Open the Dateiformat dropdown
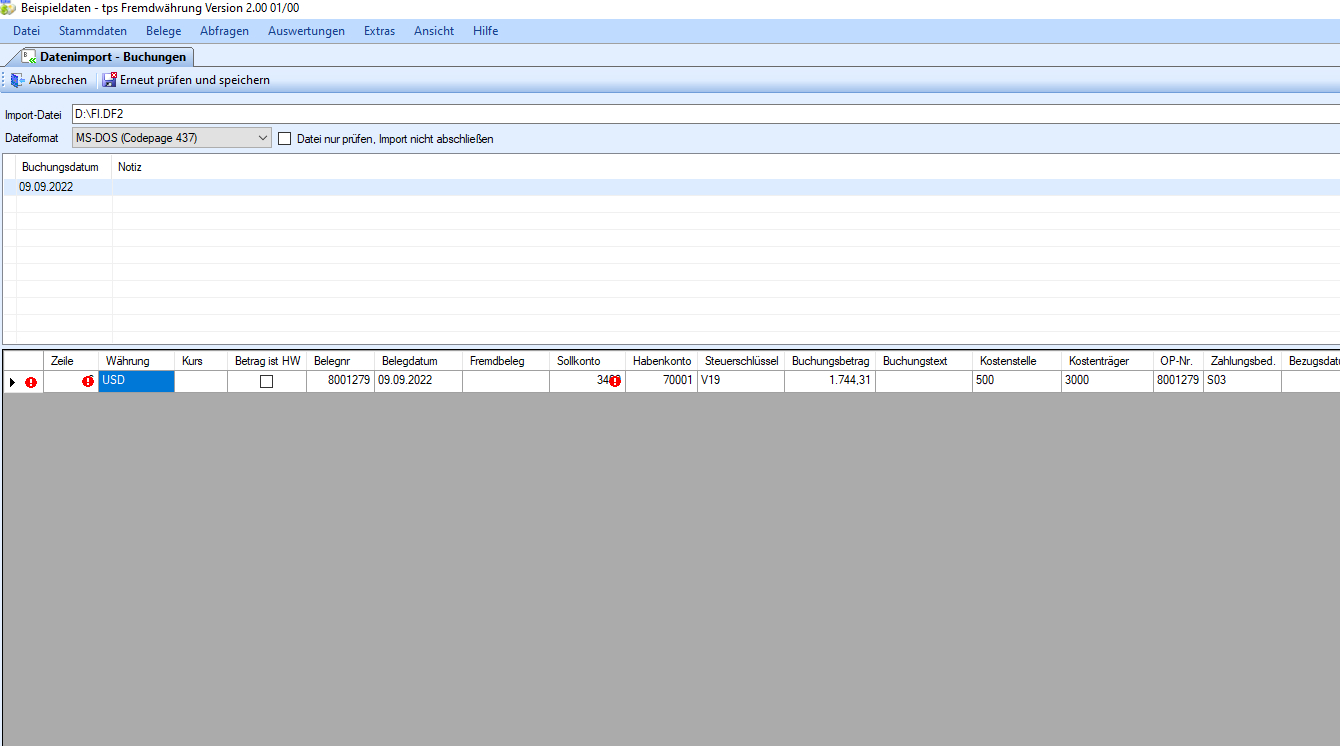 (x=262, y=138)
